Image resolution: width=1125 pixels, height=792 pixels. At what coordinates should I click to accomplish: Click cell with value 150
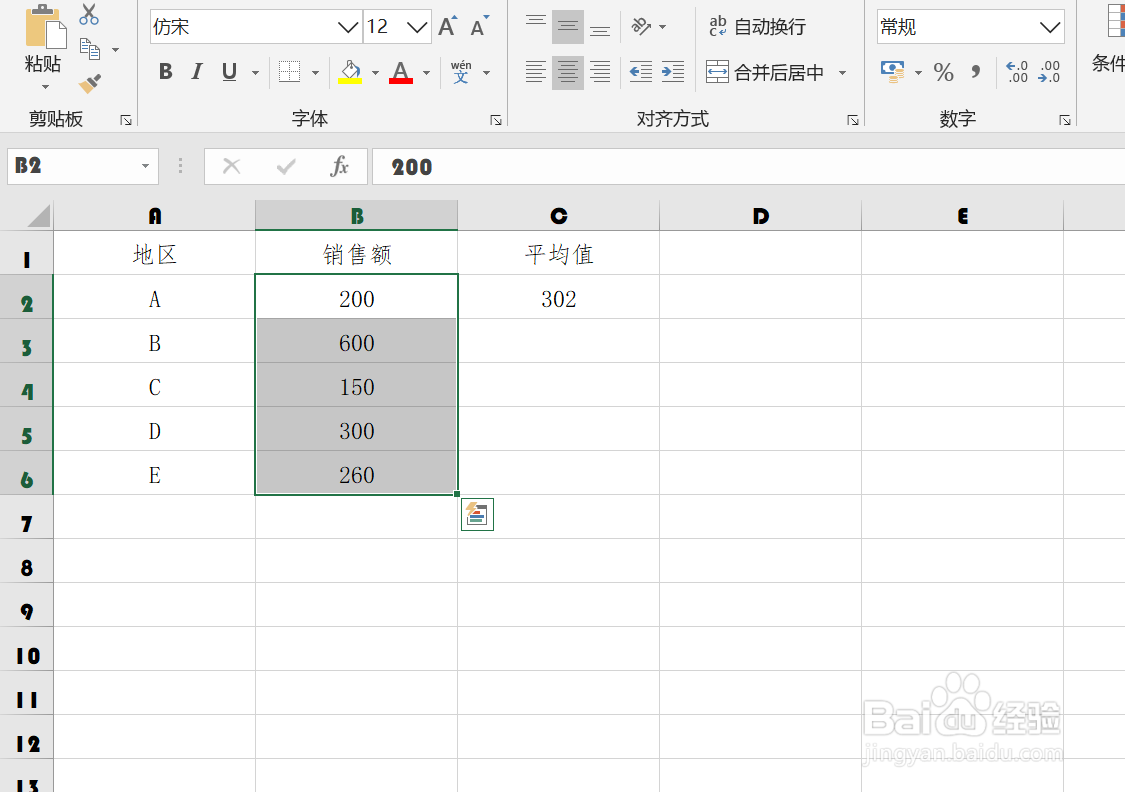coord(357,386)
